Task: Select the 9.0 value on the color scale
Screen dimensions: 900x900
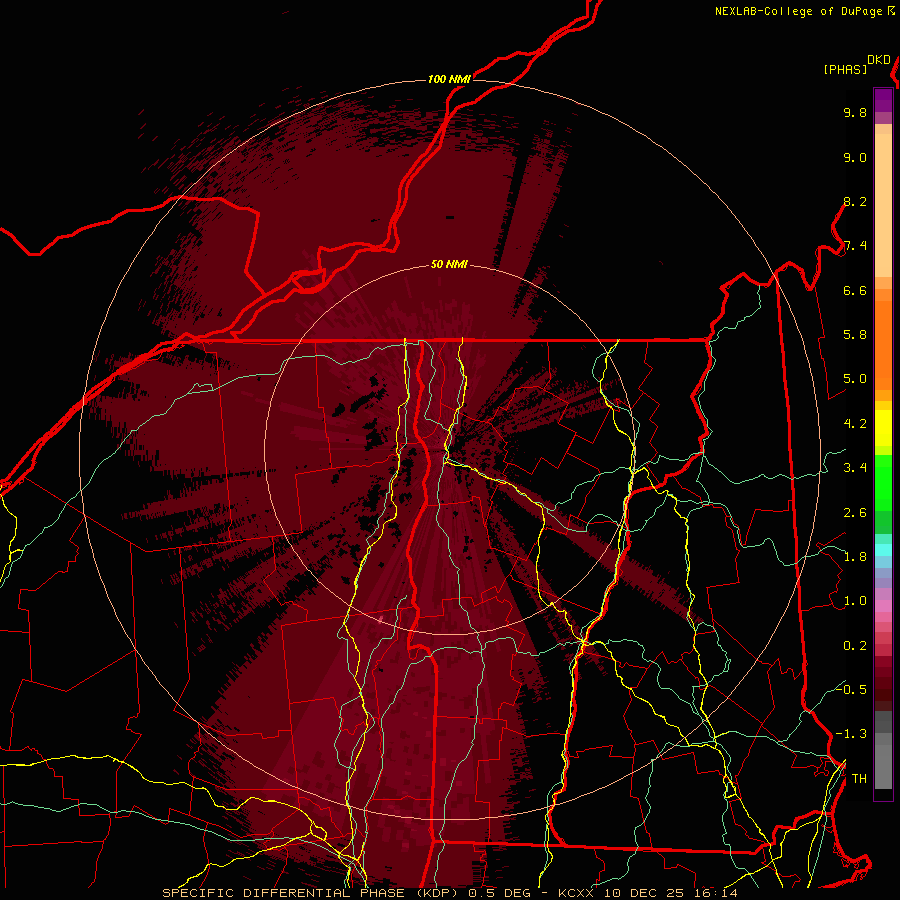Action: coord(855,157)
